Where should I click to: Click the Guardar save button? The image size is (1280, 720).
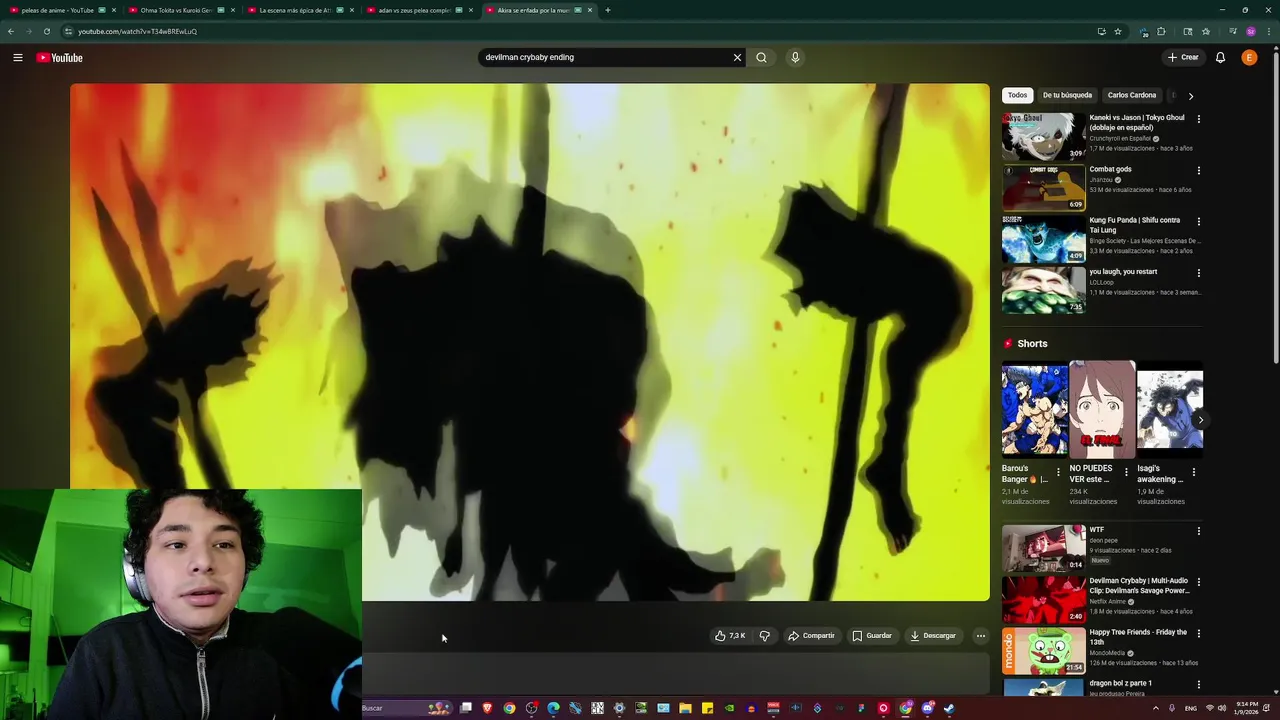[x=871, y=636]
